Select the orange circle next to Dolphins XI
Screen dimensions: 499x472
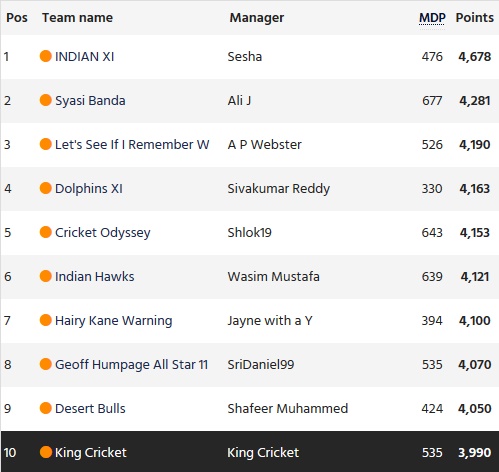pyautogui.click(x=46, y=188)
